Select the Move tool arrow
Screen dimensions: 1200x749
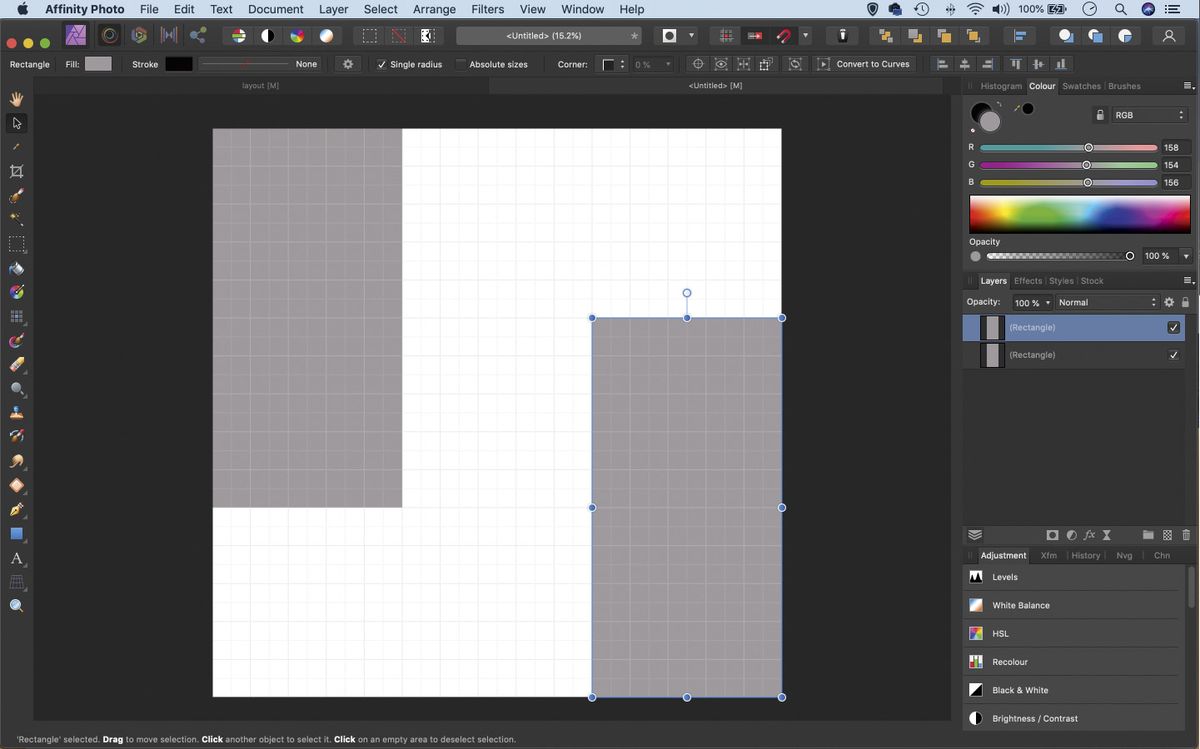tap(16, 123)
